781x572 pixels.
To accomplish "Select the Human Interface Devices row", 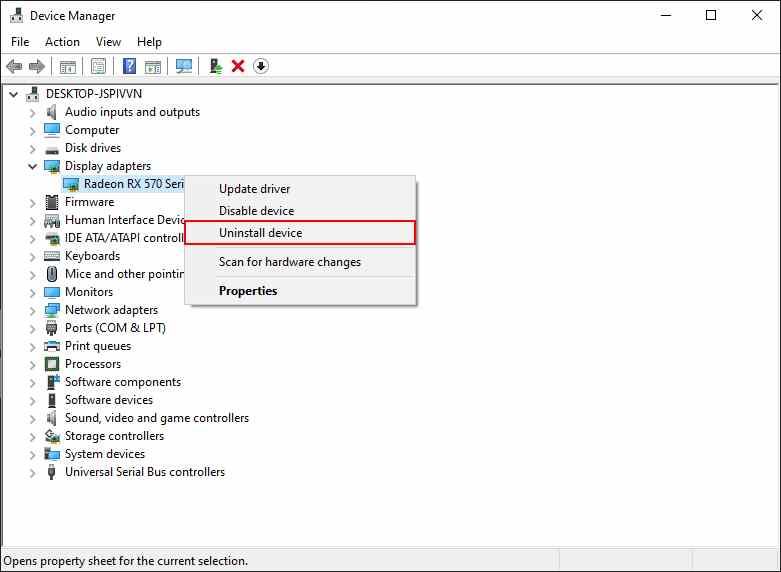I will (125, 220).
